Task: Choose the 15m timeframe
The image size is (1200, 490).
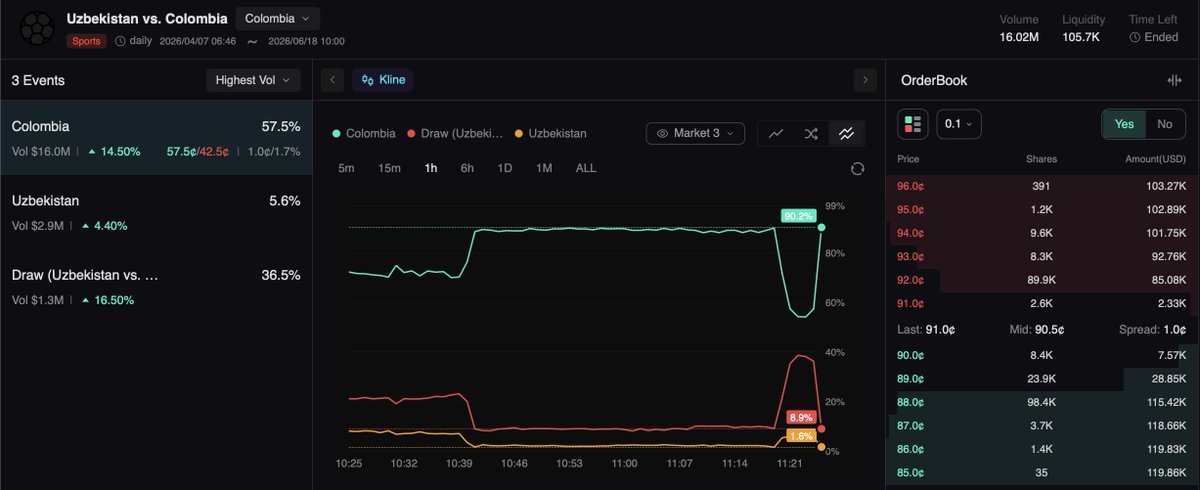Action: (x=389, y=168)
